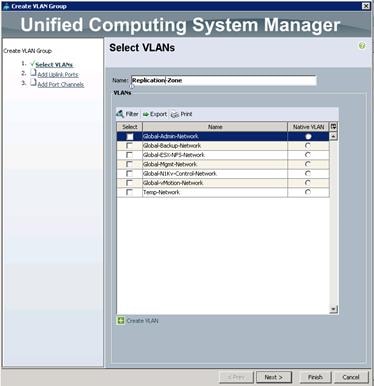The image size is (374, 386).
Task: Click the Export arrow icon
Action: (146, 114)
